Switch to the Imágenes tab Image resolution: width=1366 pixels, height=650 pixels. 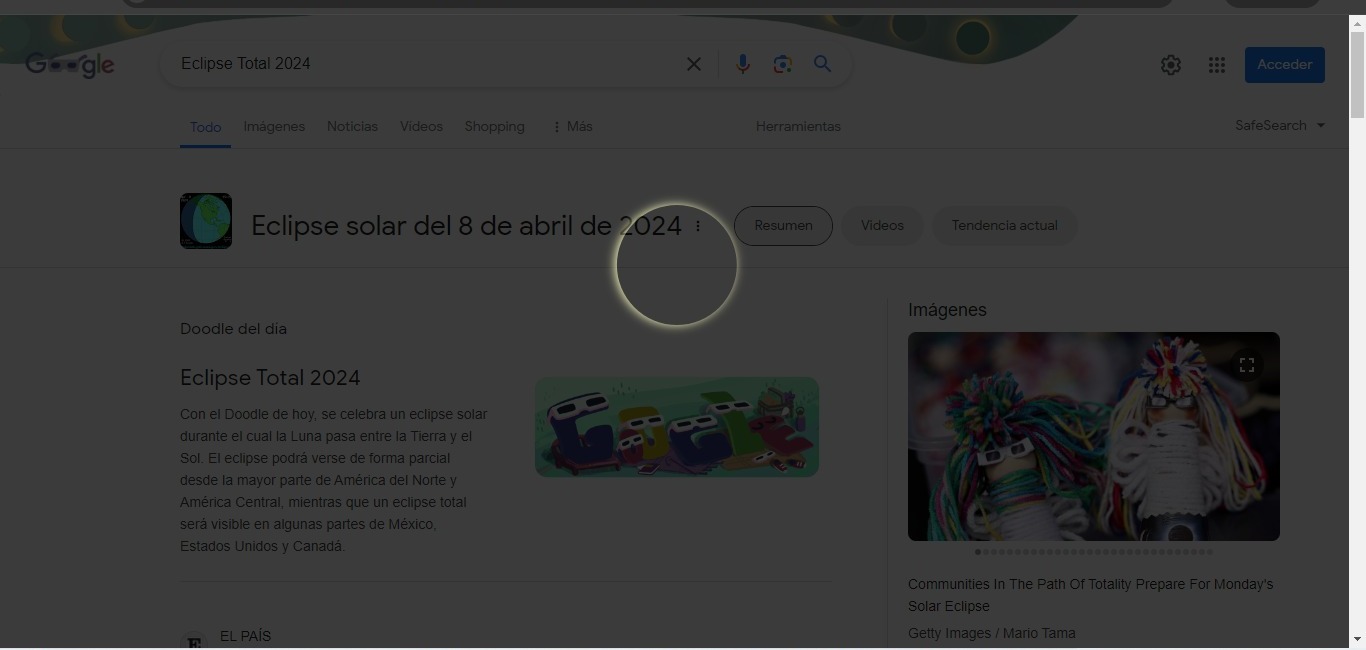click(274, 127)
